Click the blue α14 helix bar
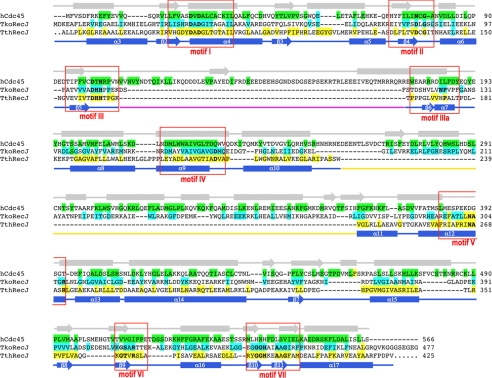The image size is (492, 378). pos(185,299)
